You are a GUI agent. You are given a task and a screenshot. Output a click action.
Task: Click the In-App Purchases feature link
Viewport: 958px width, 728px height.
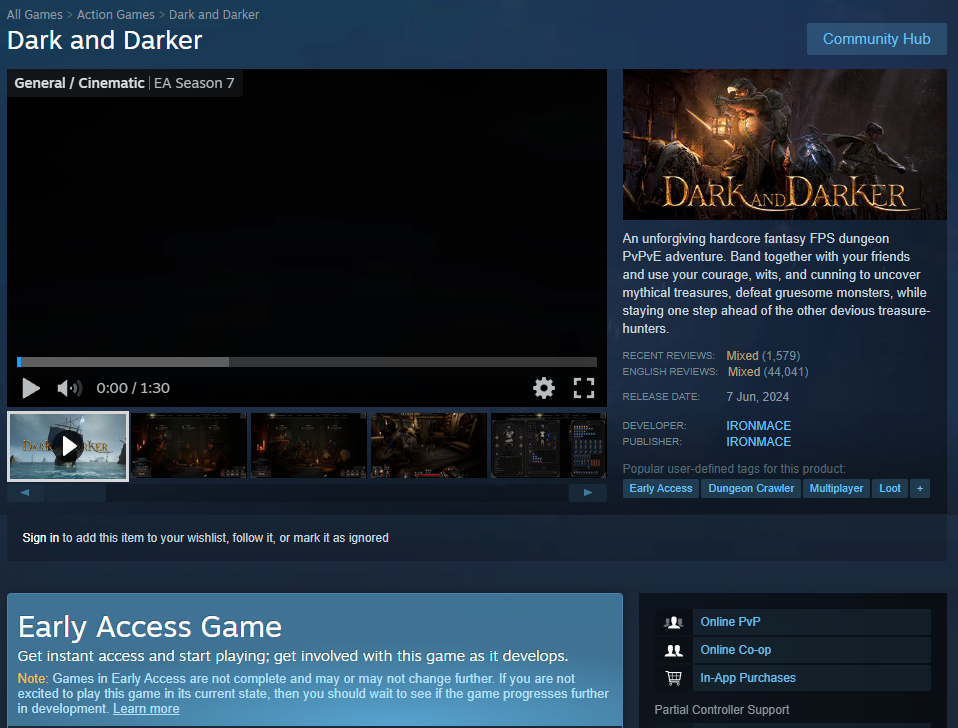pyautogui.click(x=811, y=678)
